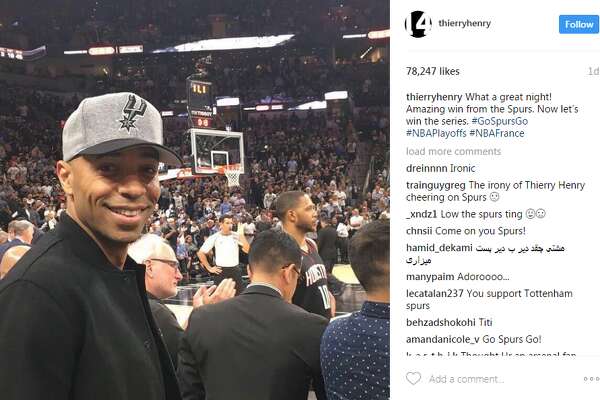600x400 pixels.
Task: Click the 1d post timestamp
Action: pyautogui.click(x=593, y=71)
